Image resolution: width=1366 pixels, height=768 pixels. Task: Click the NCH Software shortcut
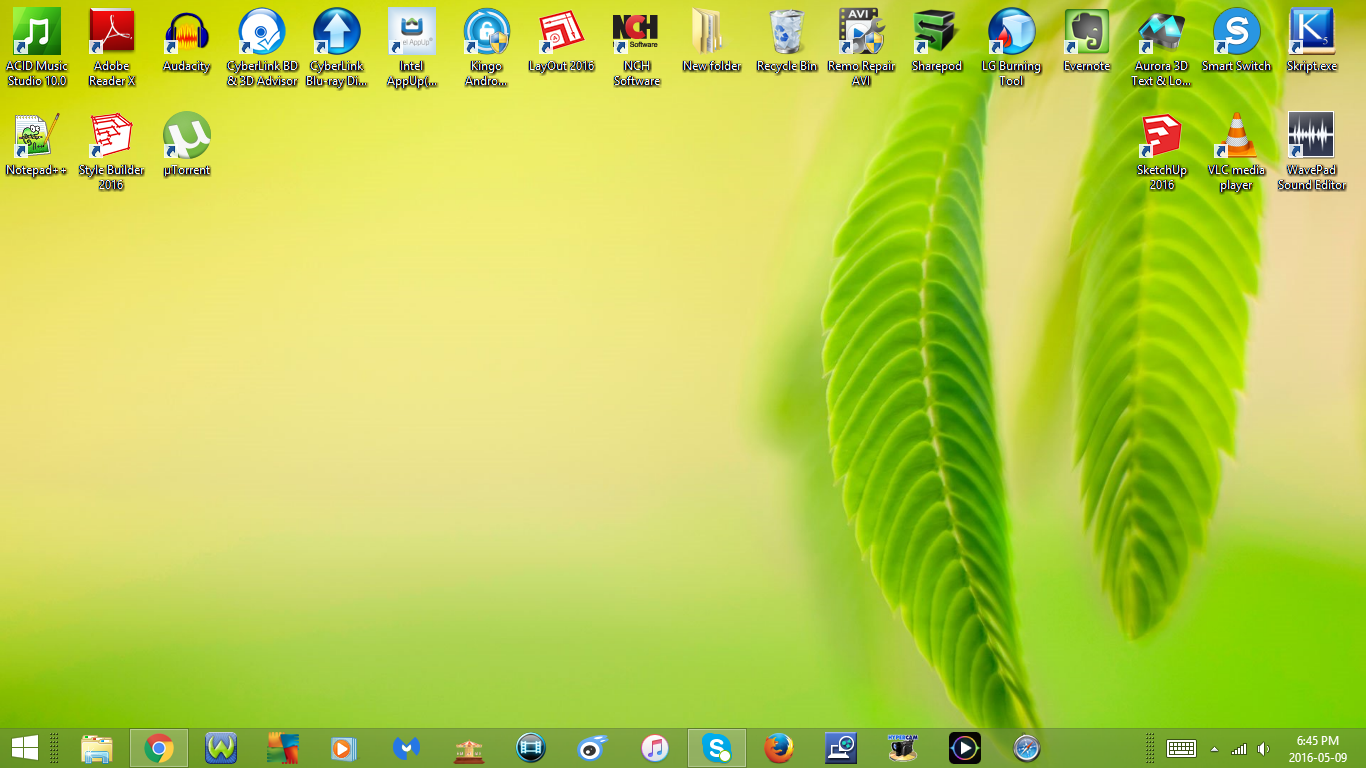(637, 47)
